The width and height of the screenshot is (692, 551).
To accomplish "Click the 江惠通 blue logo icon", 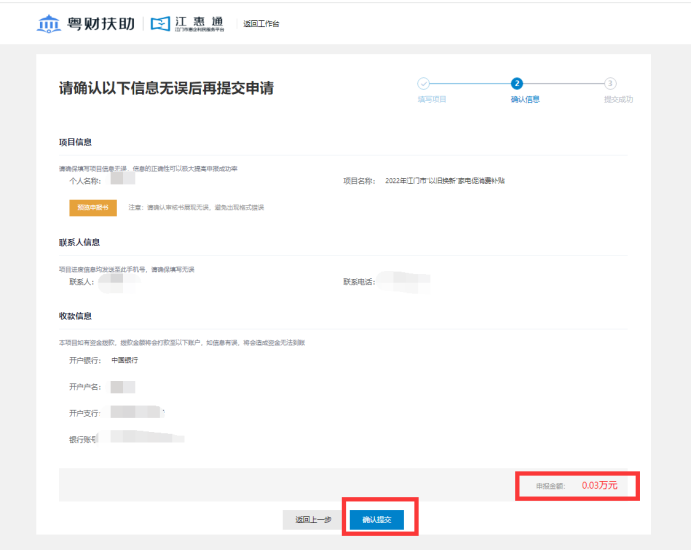I will coord(160,24).
